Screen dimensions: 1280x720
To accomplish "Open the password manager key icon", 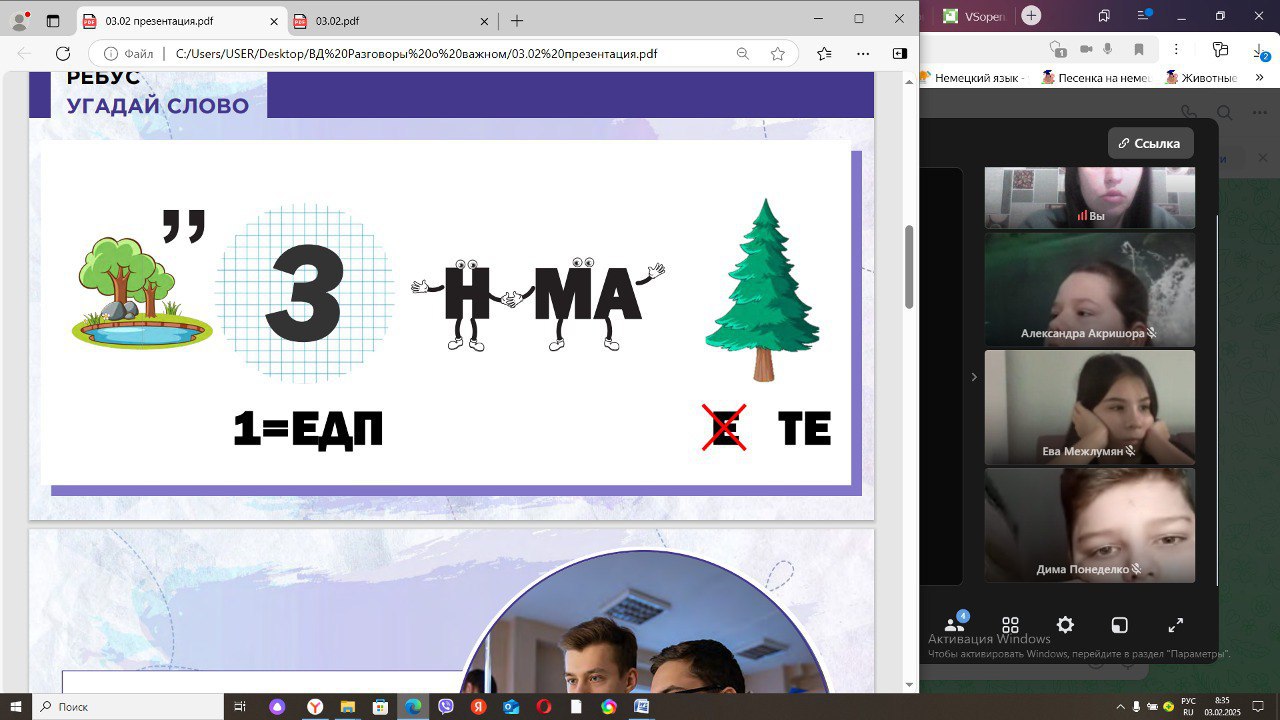I will point(1220,49).
